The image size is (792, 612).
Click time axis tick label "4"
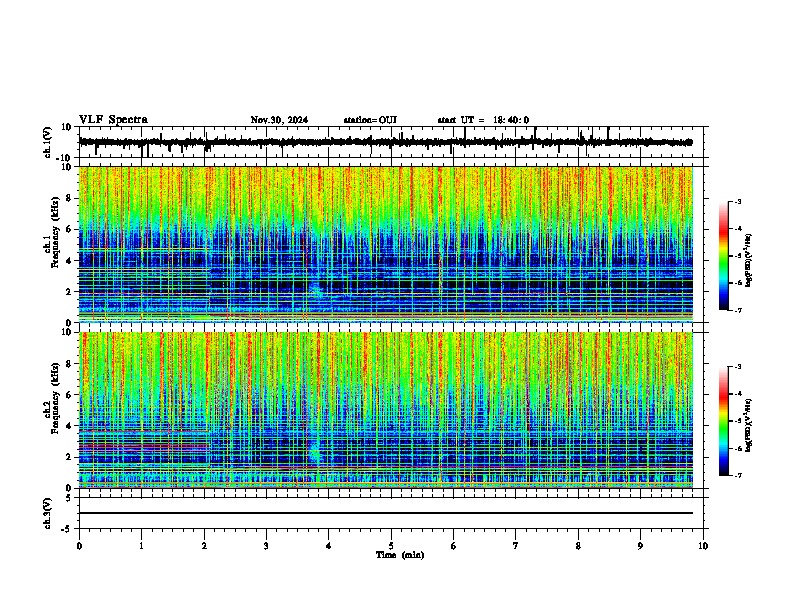(329, 546)
